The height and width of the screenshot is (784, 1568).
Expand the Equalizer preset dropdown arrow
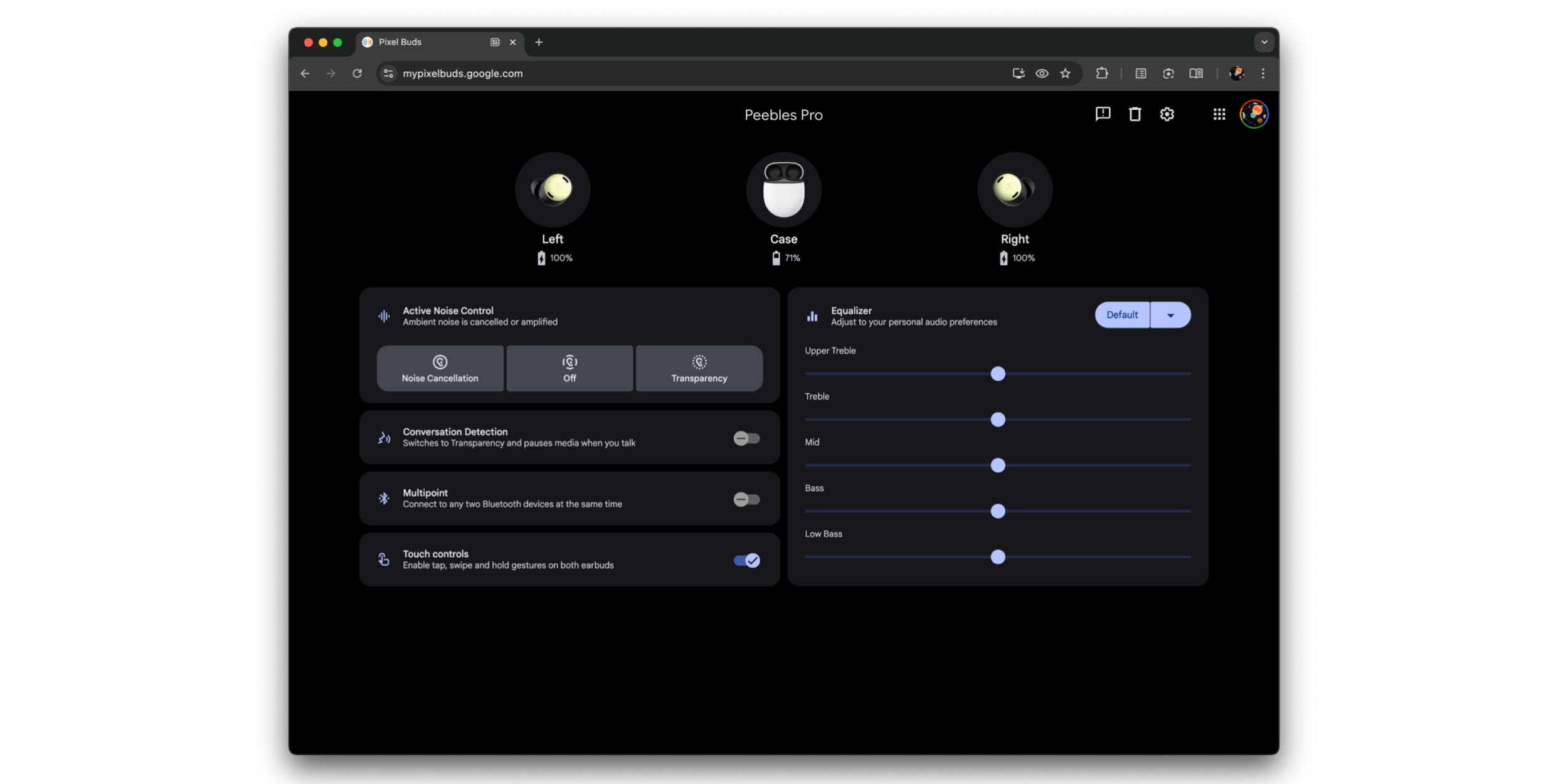(1170, 315)
